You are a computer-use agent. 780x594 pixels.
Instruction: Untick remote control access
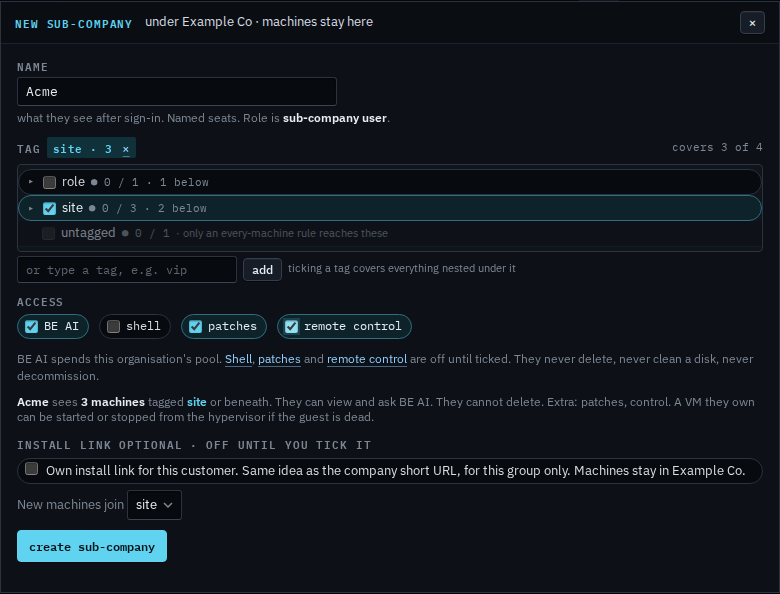tap(292, 326)
